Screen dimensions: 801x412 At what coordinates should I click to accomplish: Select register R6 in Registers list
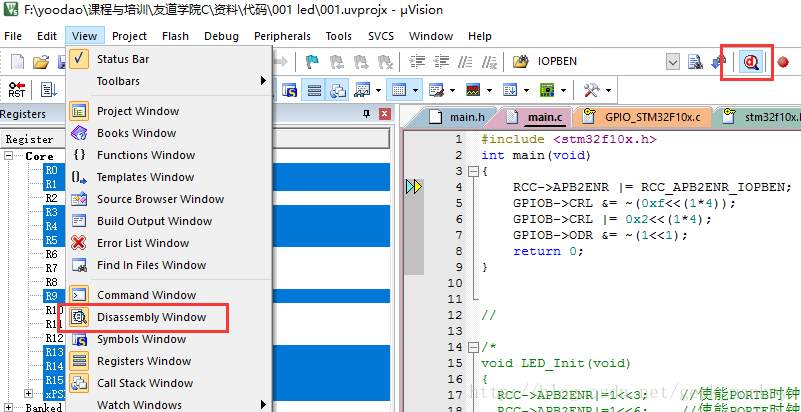52,254
